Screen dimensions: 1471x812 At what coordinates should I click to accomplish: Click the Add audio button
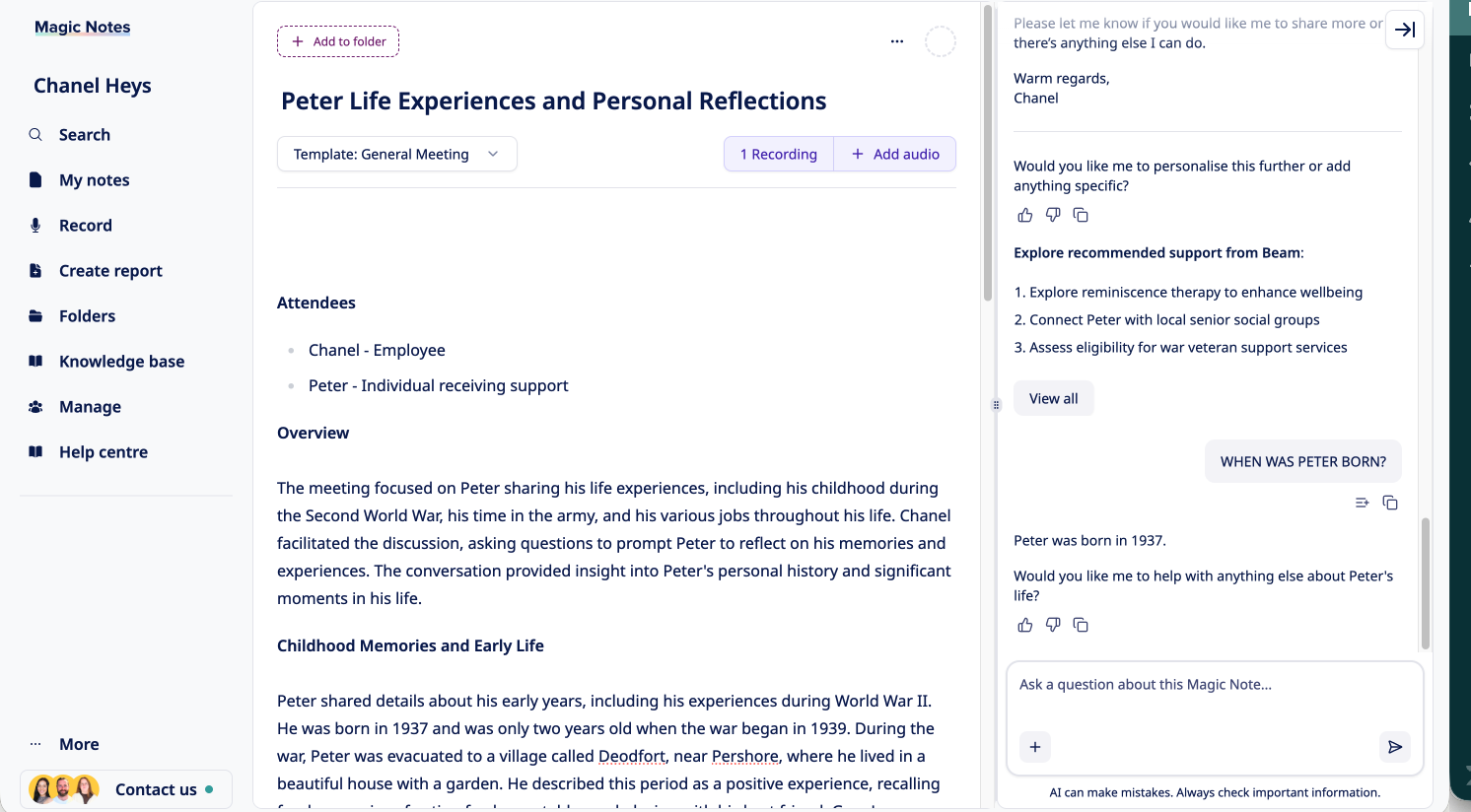[x=895, y=154]
